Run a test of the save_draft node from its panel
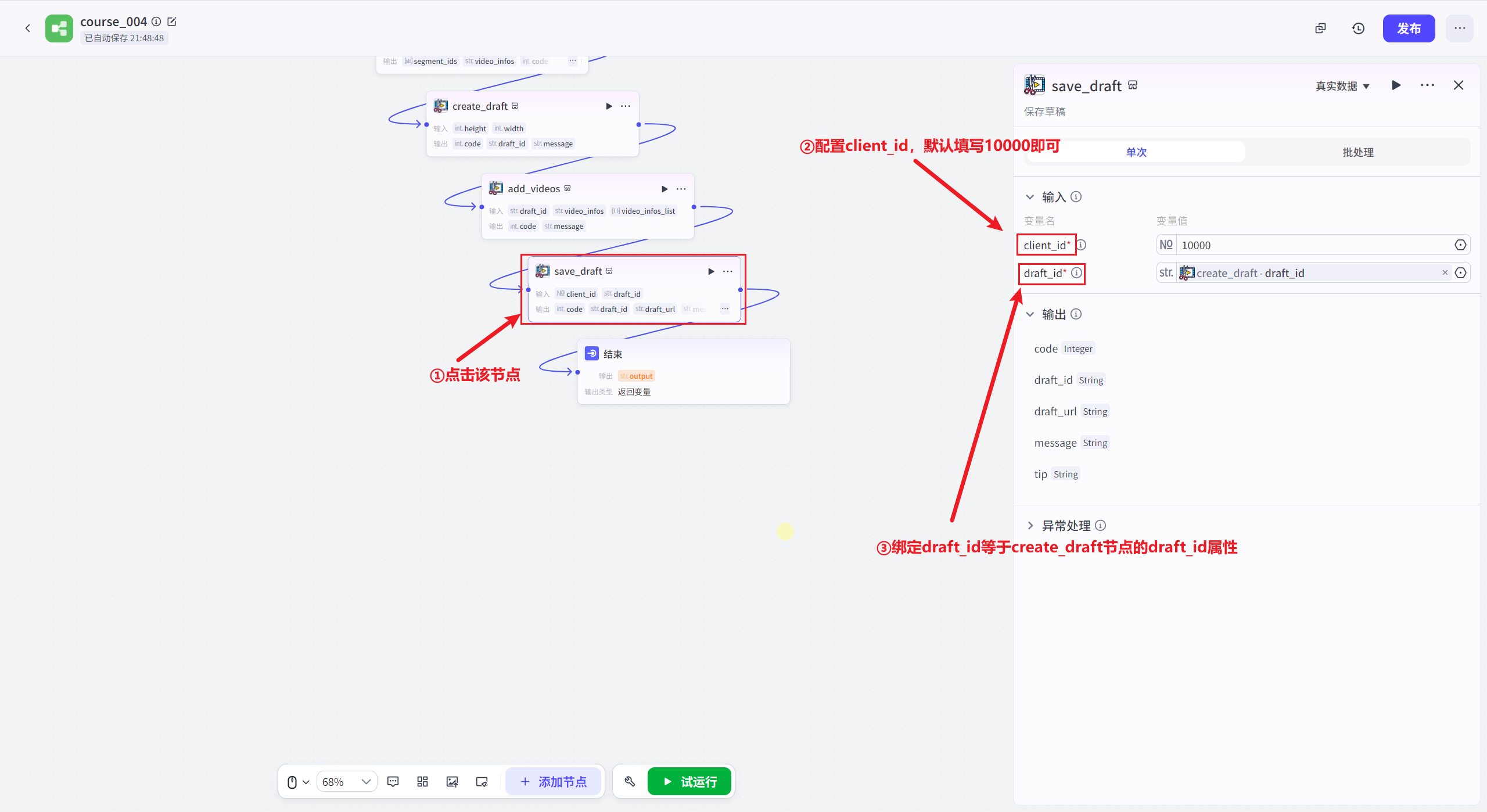 [1396, 85]
